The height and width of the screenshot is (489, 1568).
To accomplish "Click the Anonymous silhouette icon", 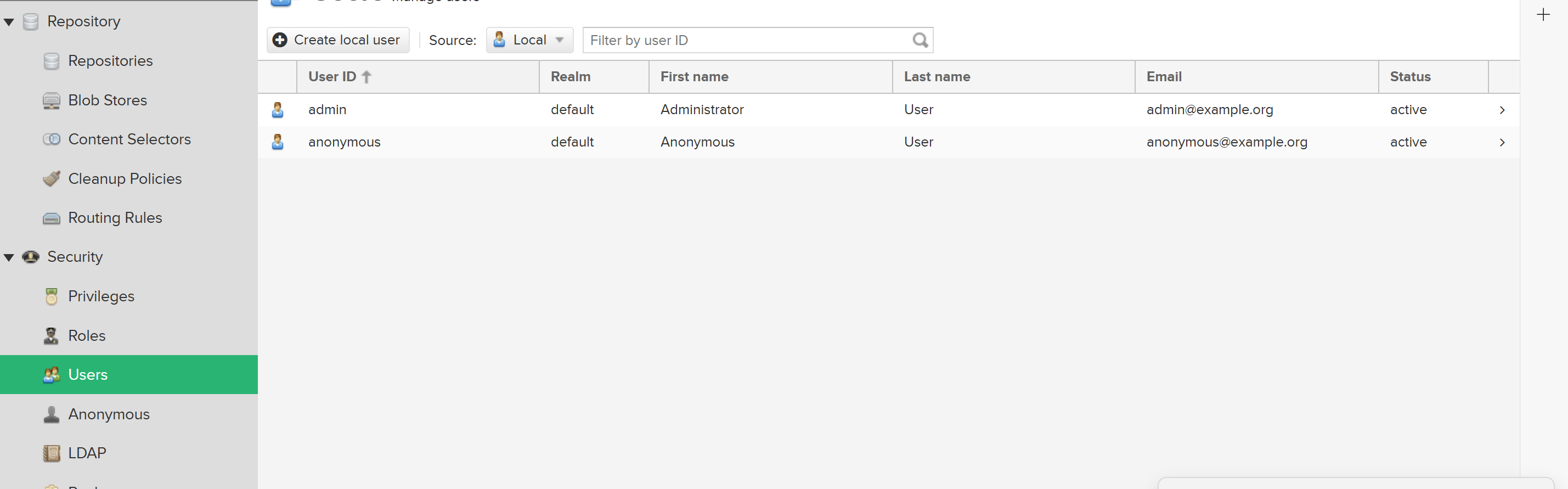I will tap(52, 415).
